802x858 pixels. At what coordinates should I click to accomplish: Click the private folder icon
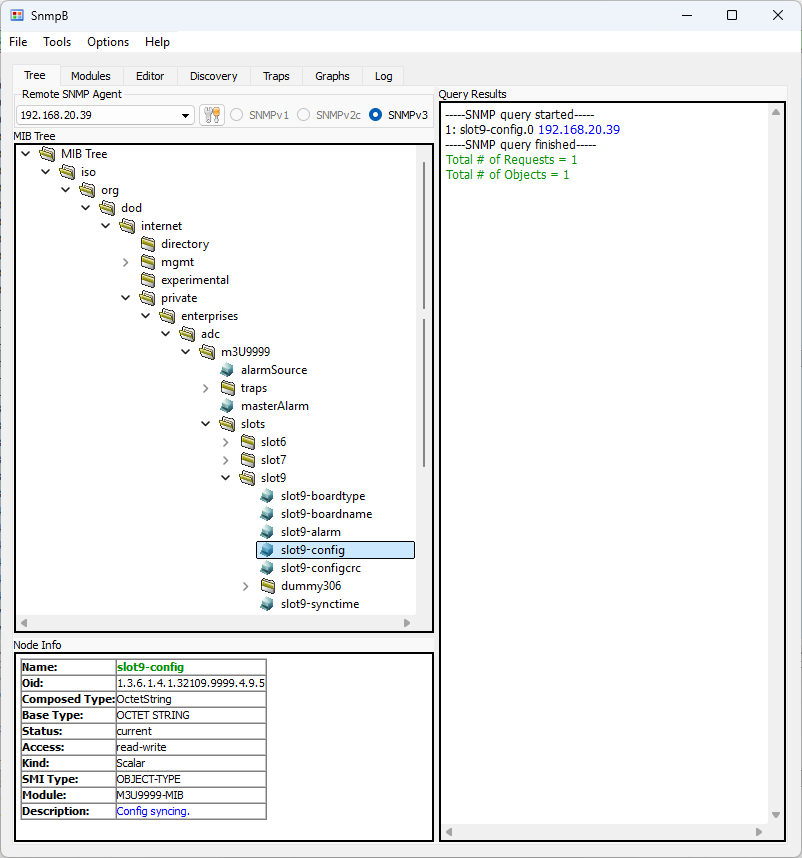147,298
